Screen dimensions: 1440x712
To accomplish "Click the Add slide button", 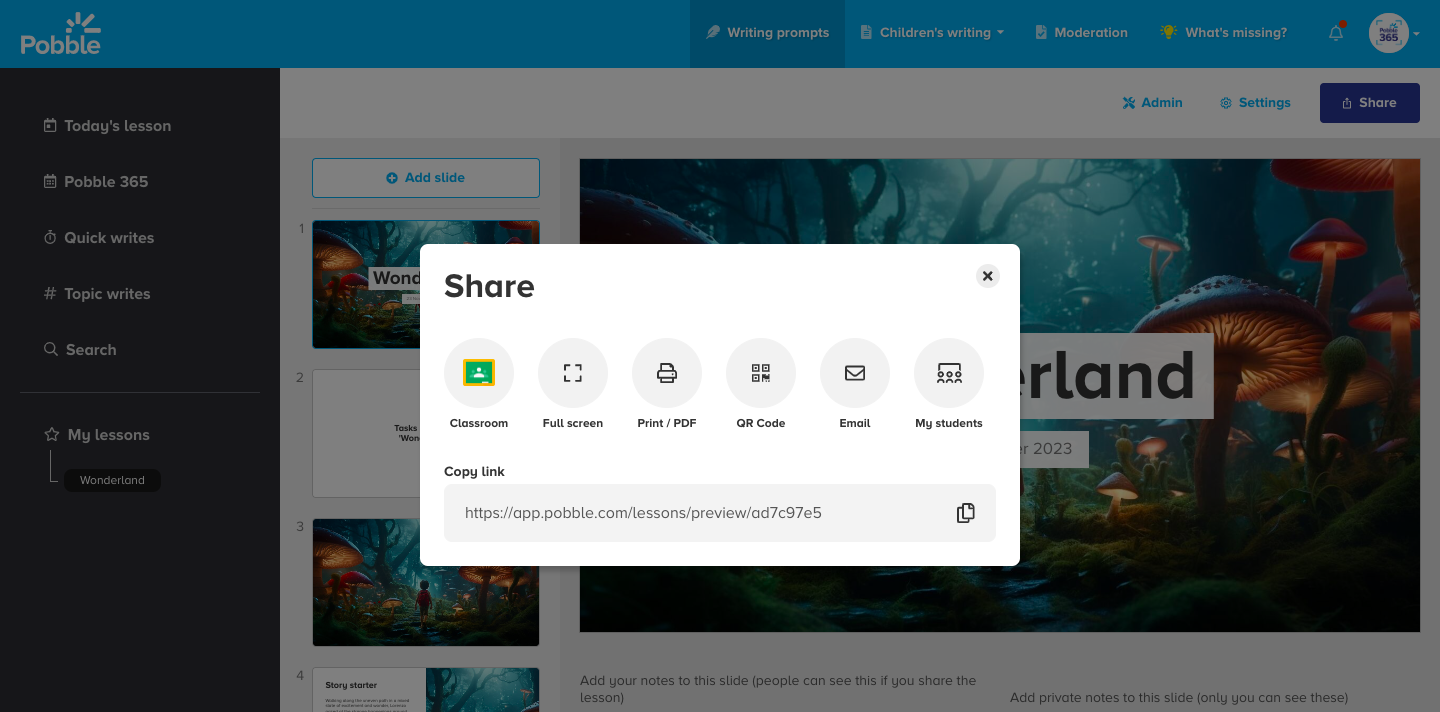I will tap(426, 178).
